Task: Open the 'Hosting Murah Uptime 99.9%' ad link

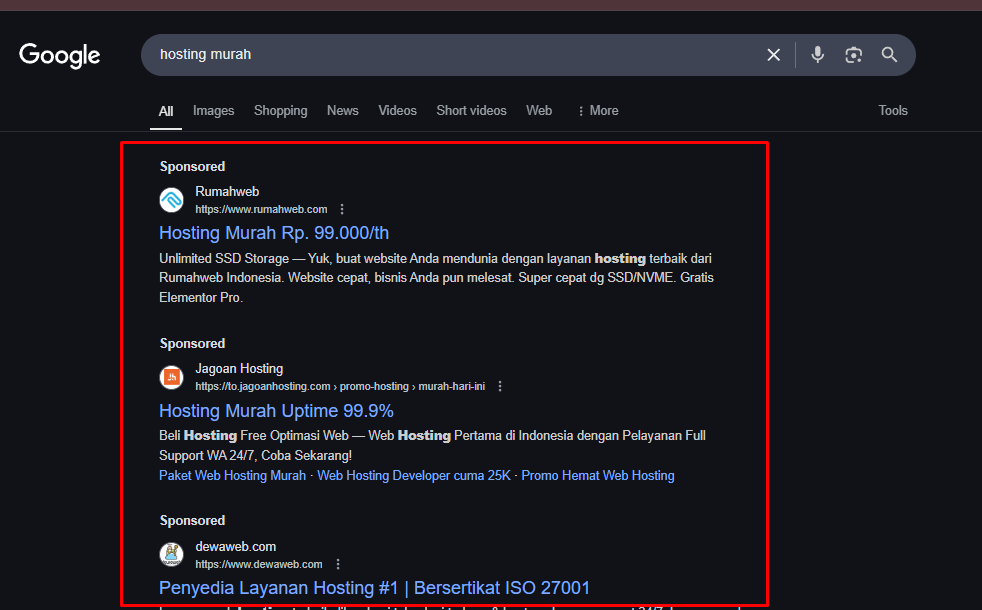Action: (x=276, y=411)
